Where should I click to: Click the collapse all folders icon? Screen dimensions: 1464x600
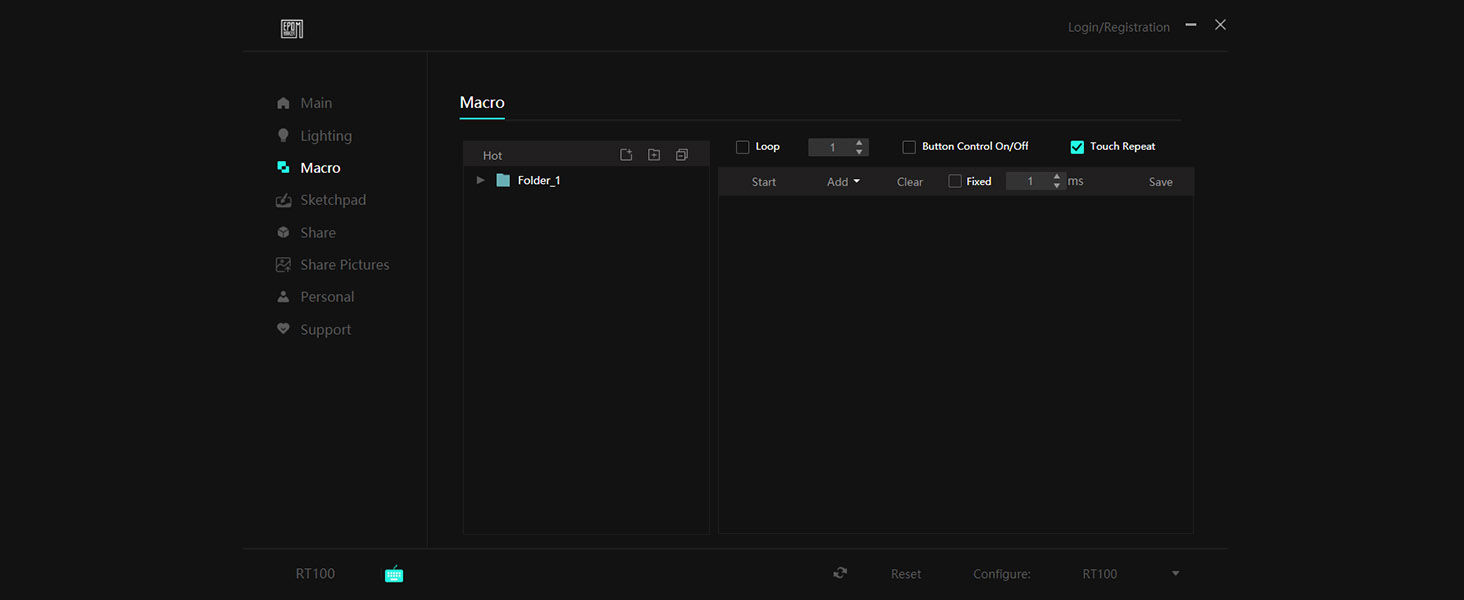(682, 155)
